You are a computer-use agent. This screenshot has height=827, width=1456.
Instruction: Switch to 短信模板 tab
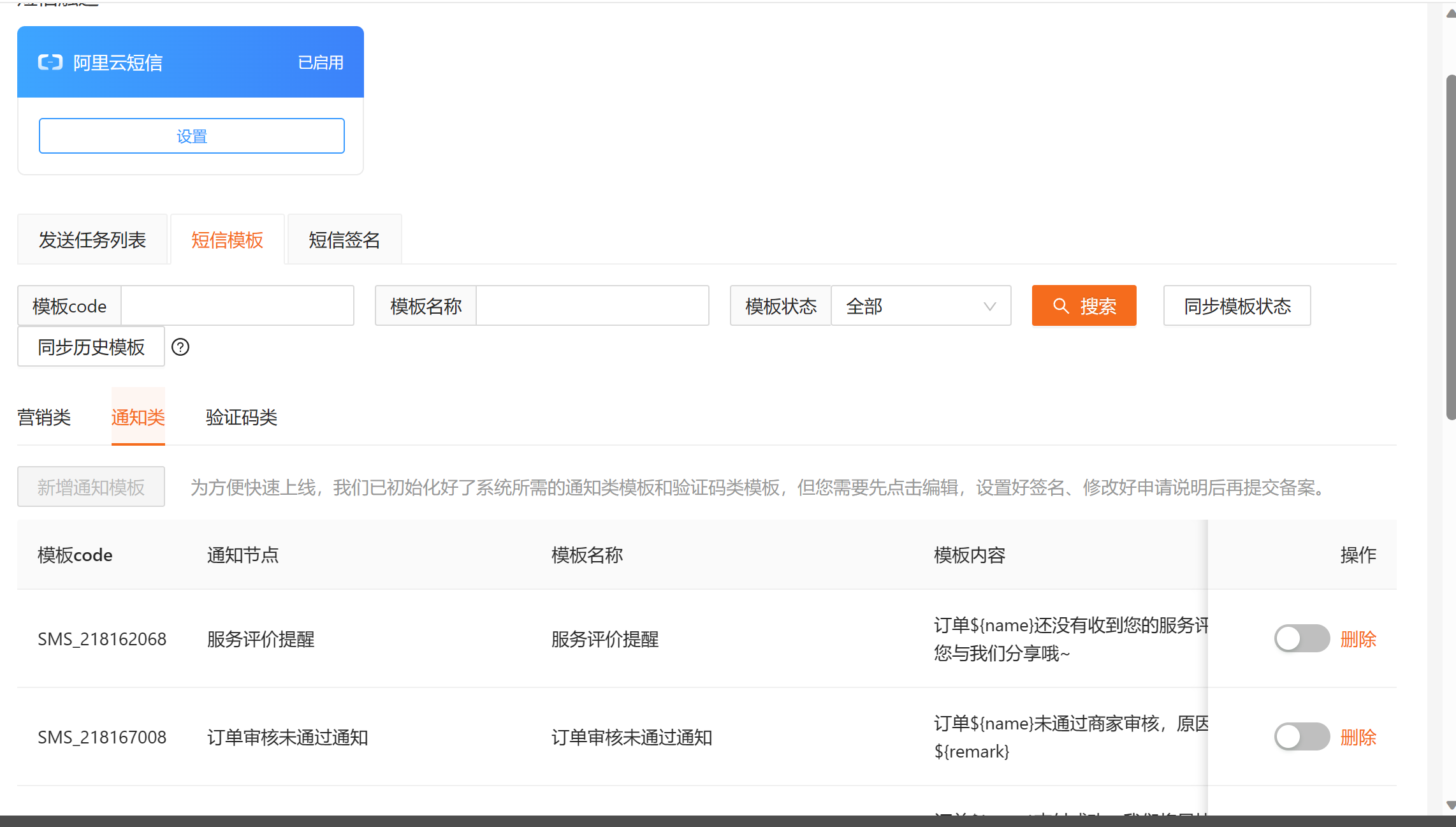pos(228,240)
